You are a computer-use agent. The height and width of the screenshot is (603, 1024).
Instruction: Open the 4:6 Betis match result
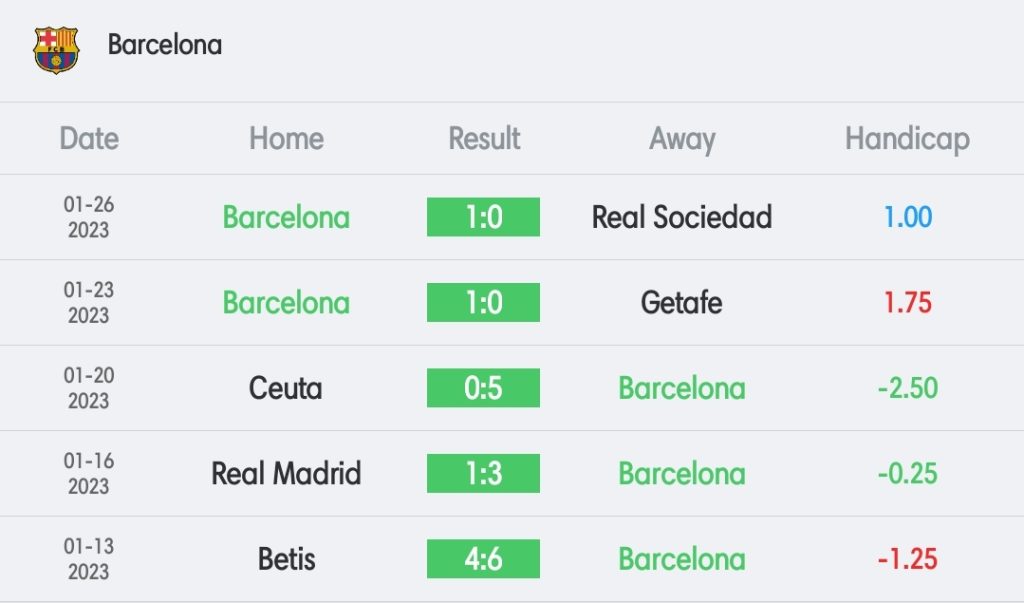pyautogui.click(x=483, y=559)
